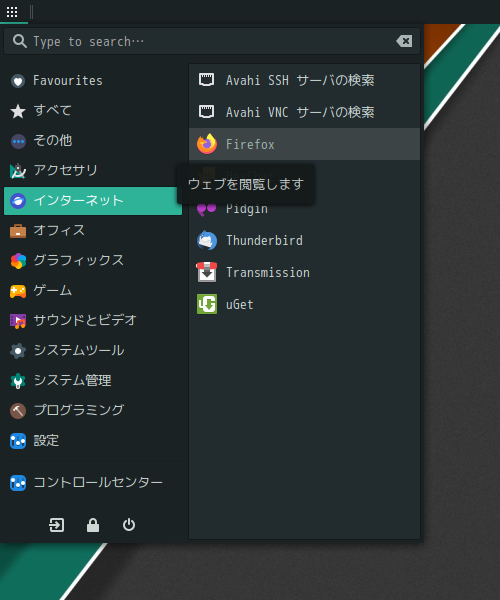Launch Thunderbird mail
This screenshot has width=500, height=600.
tap(305, 240)
